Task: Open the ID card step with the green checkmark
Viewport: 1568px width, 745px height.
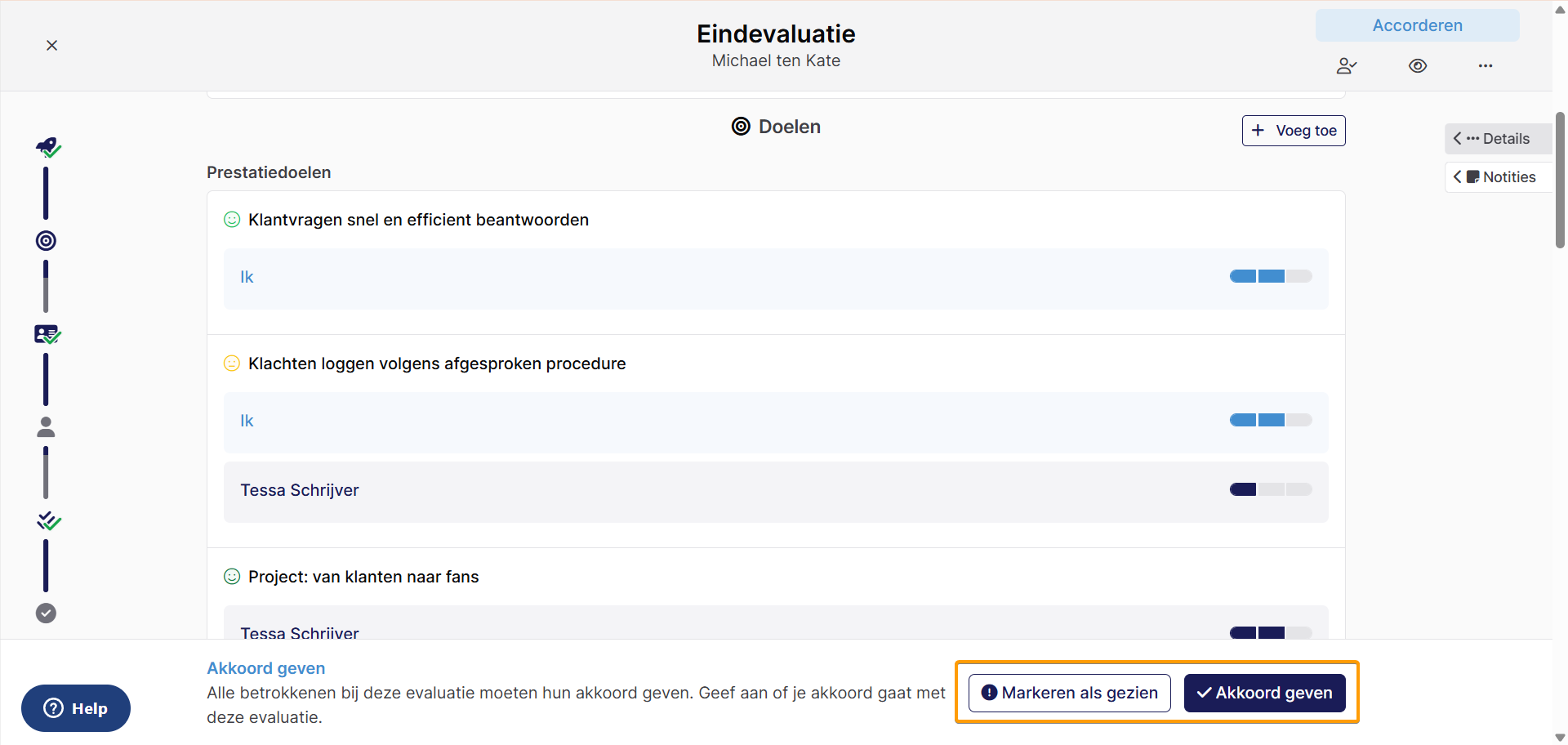Action: point(47,334)
